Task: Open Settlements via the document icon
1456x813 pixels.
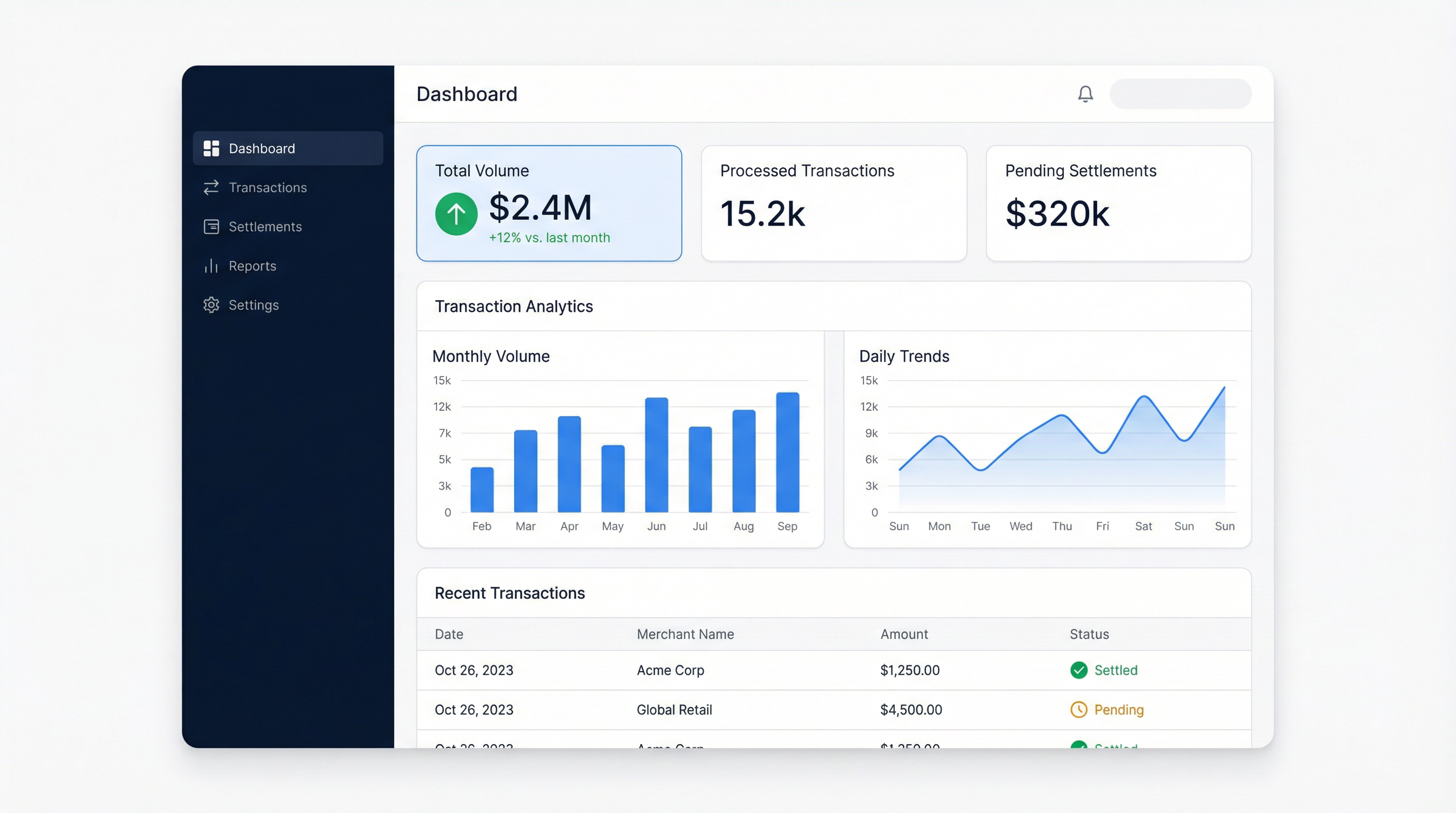Action: 212,227
